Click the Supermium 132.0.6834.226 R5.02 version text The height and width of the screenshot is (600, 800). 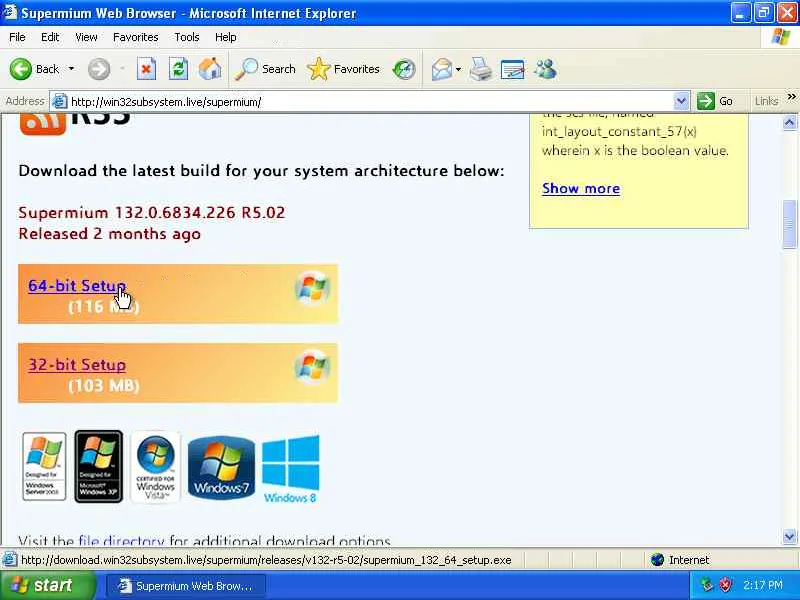pyautogui.click(x=152, y=212)
